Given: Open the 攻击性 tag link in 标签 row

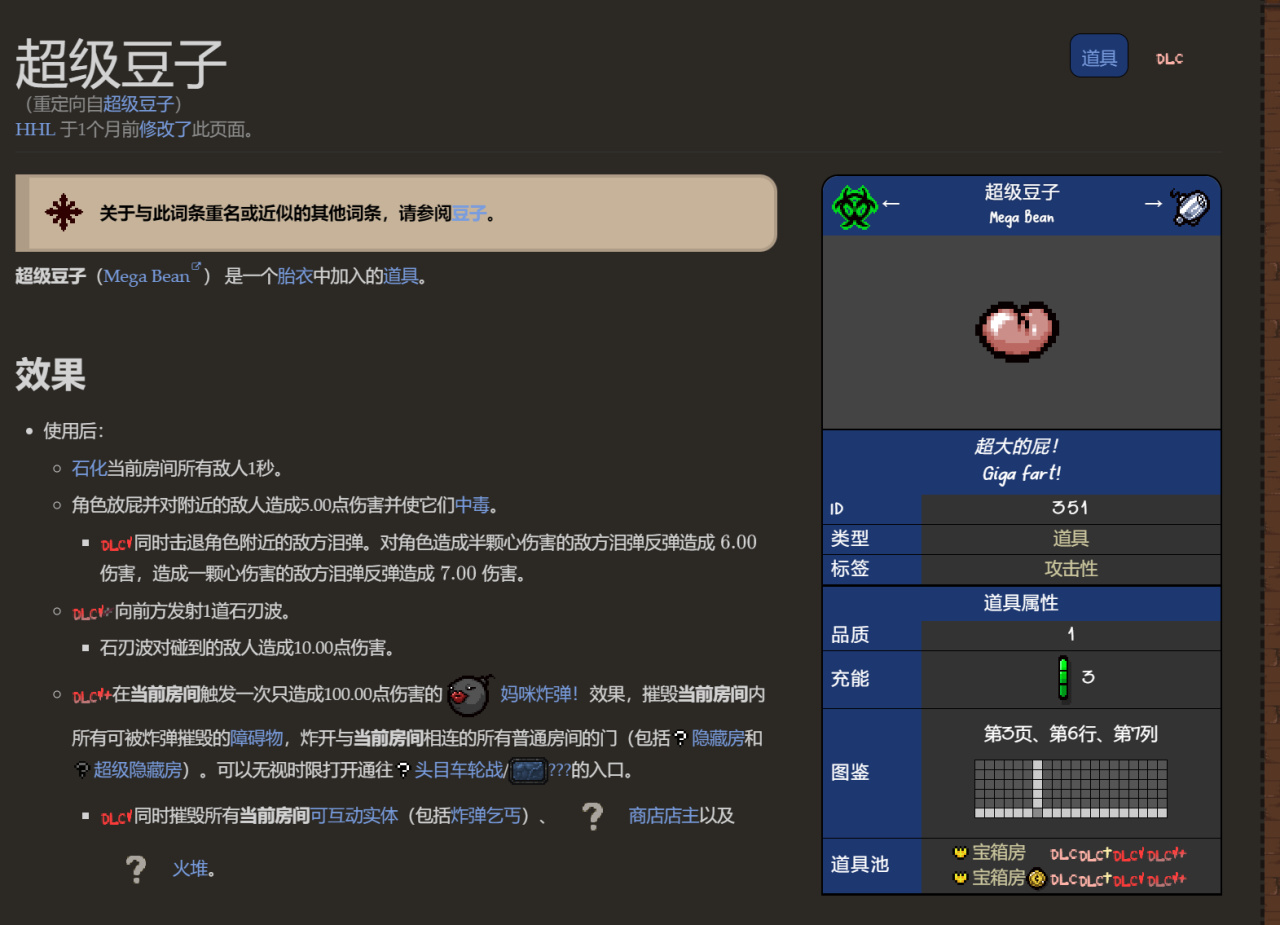Looking at the screenshot, I should 1071,569.
